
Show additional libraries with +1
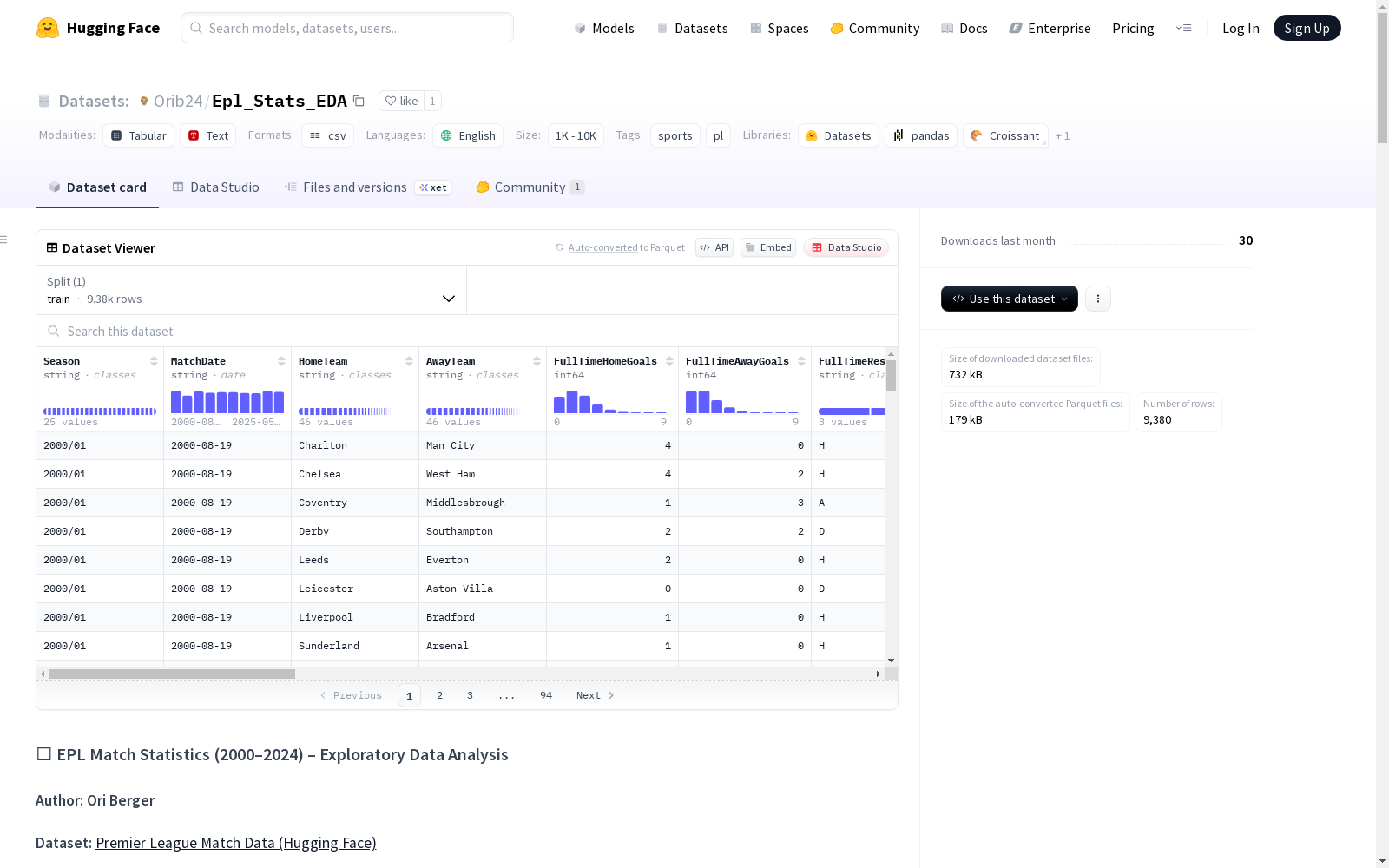[1063, 136]
